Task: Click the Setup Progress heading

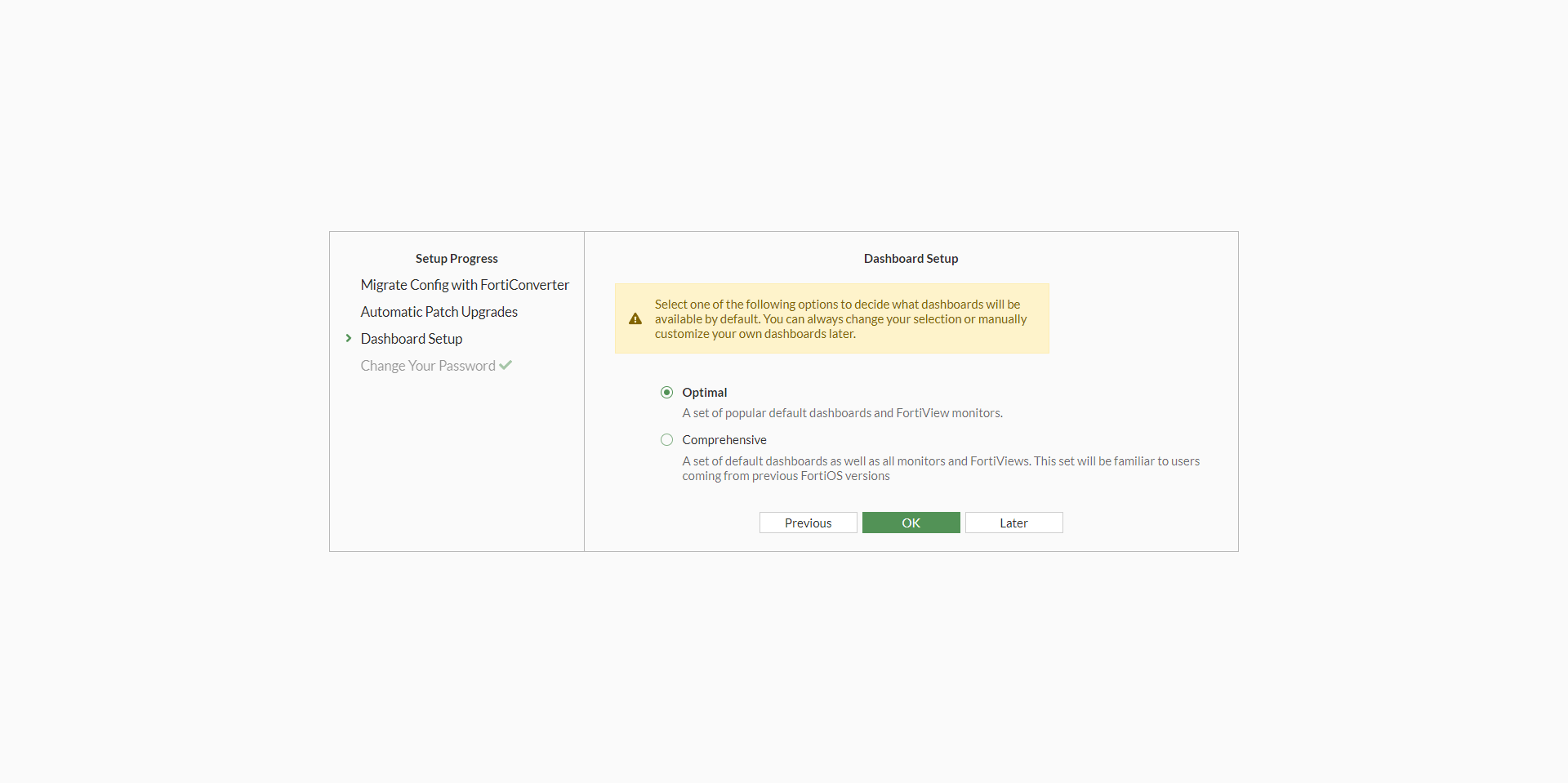Action: (457, 259)
